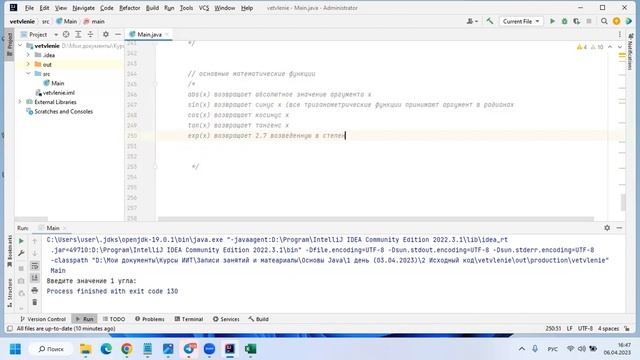Open the Services tool window
The image size is (640, 360).
pyautogui.click(x=226, y=319)
